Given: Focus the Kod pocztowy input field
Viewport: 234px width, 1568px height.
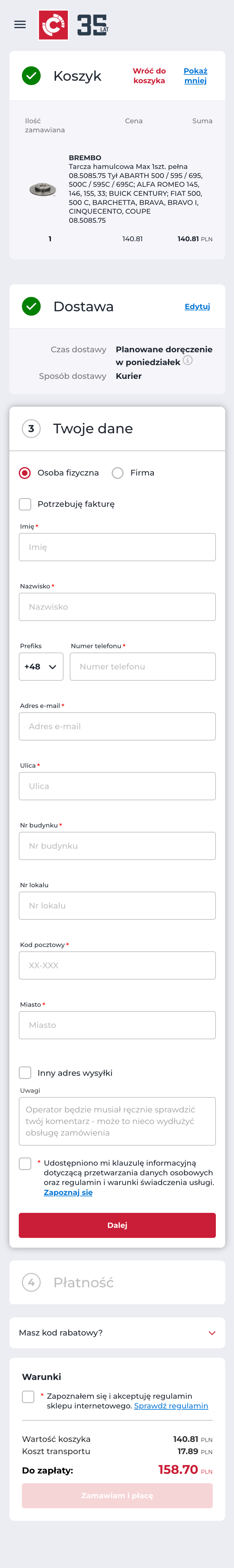Looking at the screenshot, I should pos(117,965).
